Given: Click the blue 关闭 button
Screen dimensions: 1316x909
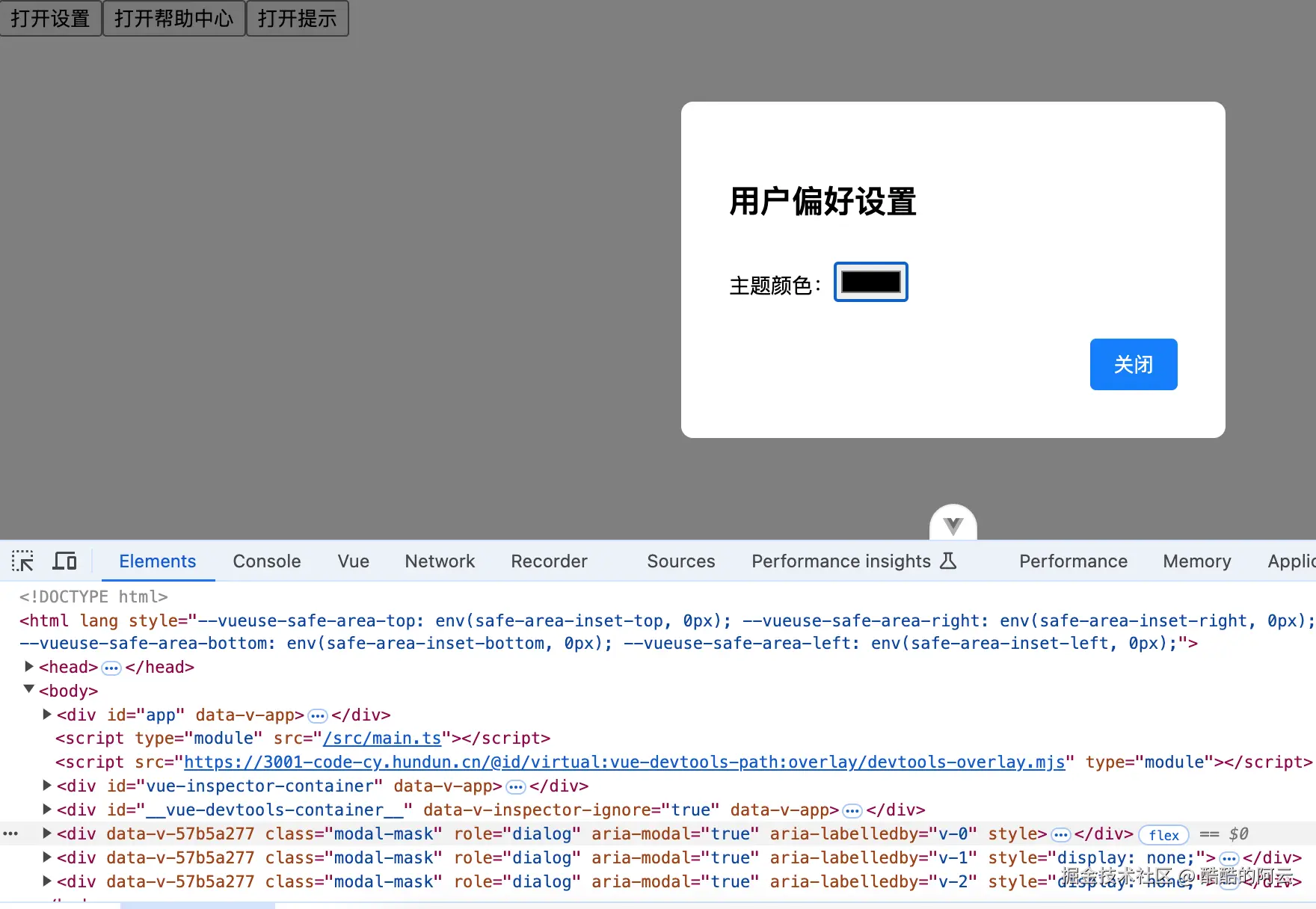Looking at the screenshot, I should point(1134,364).
